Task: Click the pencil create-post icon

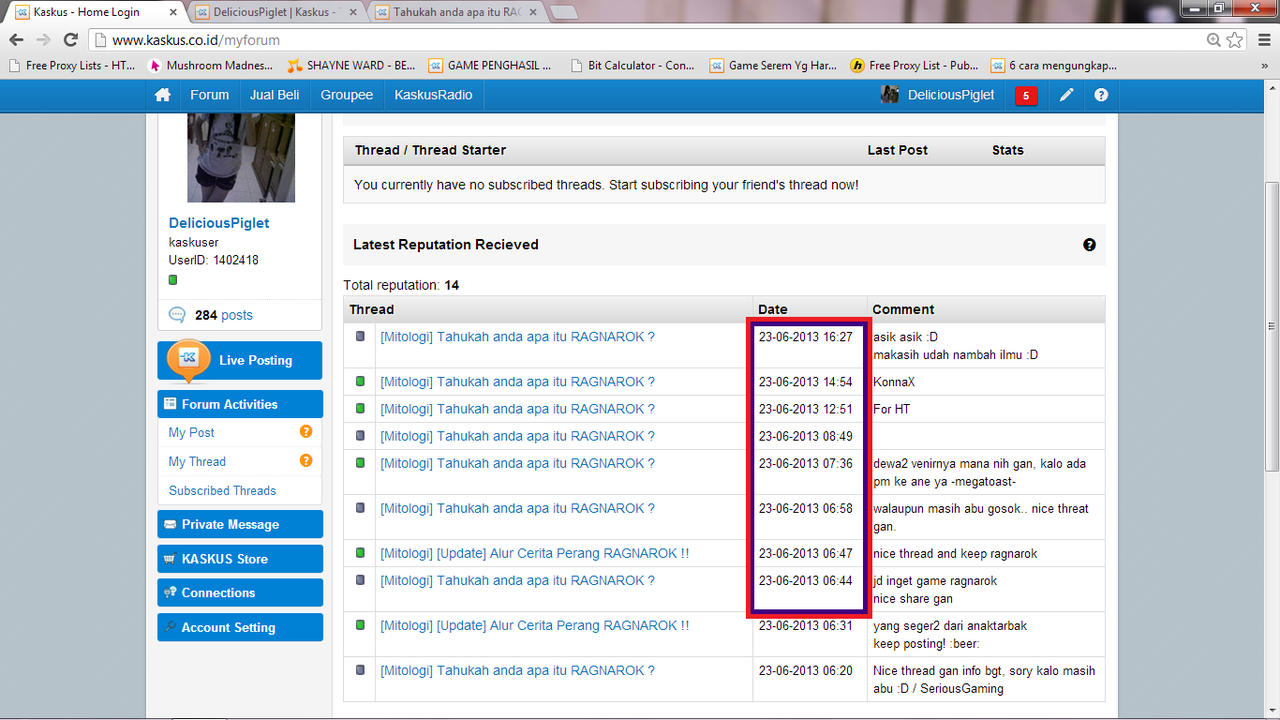Action: pos(1067,95)
